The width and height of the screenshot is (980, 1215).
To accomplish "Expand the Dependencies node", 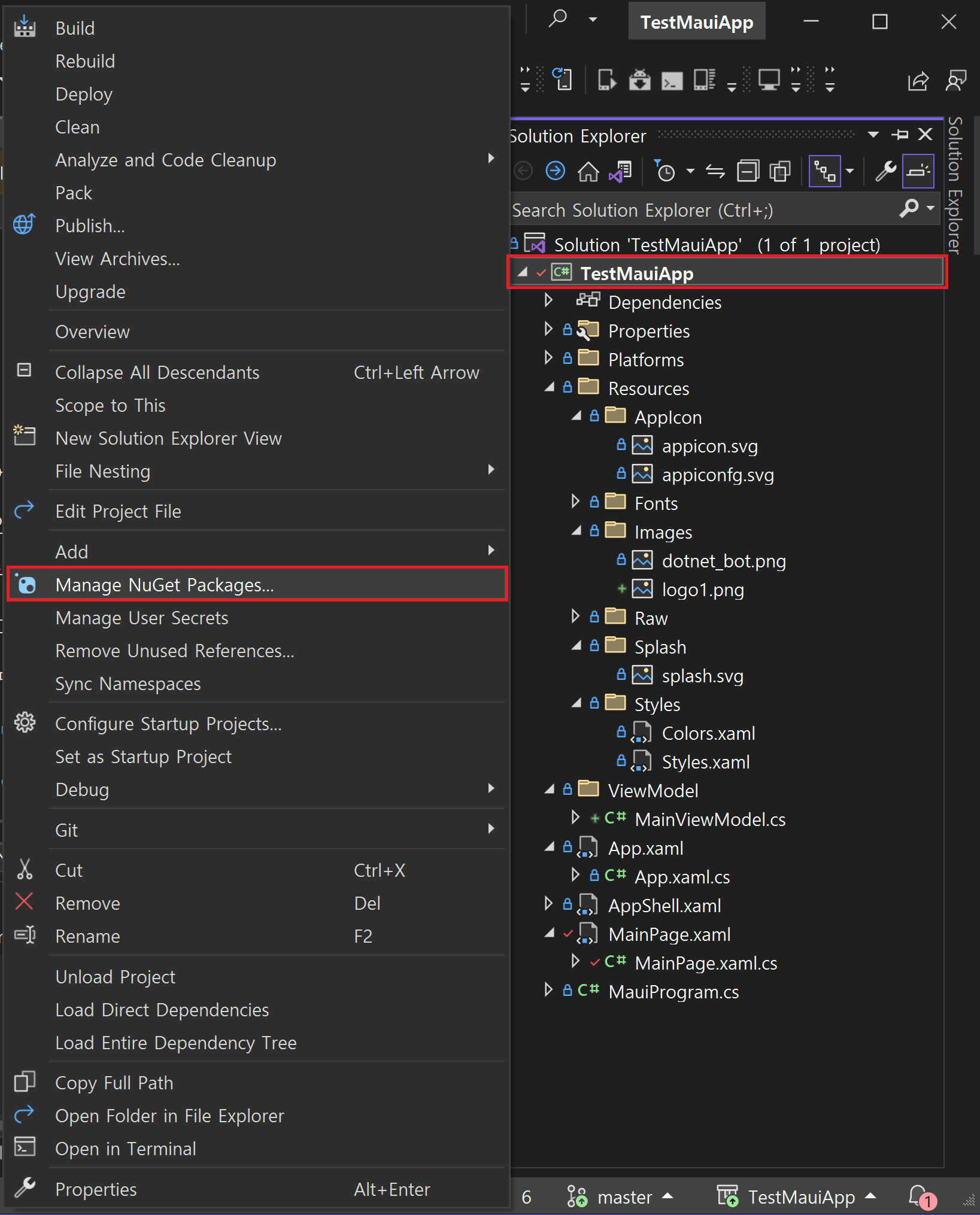I will (x=548, y=301).
